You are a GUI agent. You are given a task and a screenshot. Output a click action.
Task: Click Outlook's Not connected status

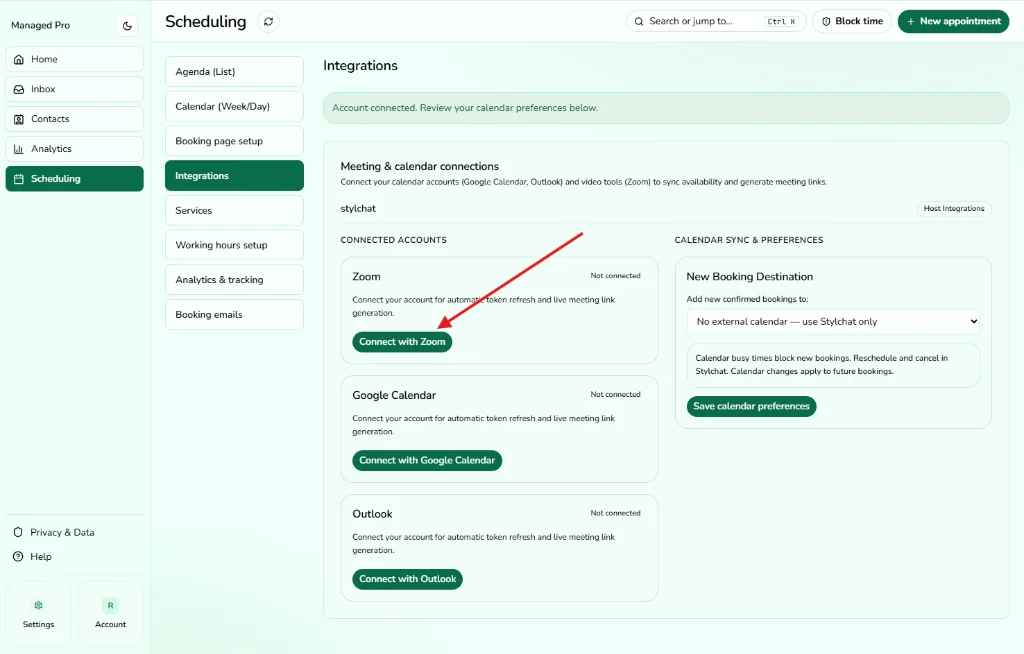pyautogui.click(x=615, y=514)
